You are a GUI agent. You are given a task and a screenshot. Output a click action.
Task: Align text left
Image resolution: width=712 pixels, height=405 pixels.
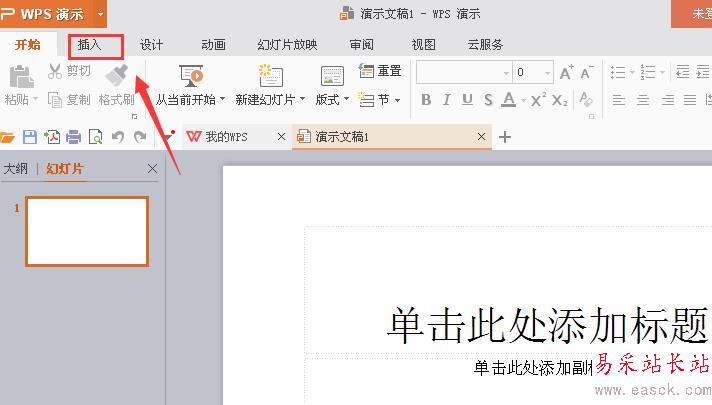(618, 99)
